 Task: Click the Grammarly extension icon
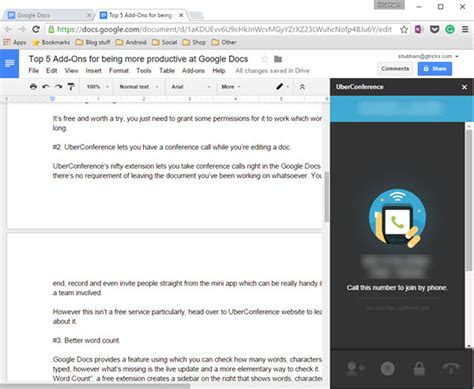tap(450, 29)
